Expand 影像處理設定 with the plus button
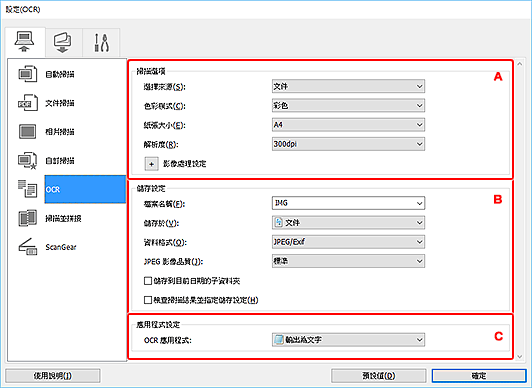532x388 pixels. coord(151,164)
